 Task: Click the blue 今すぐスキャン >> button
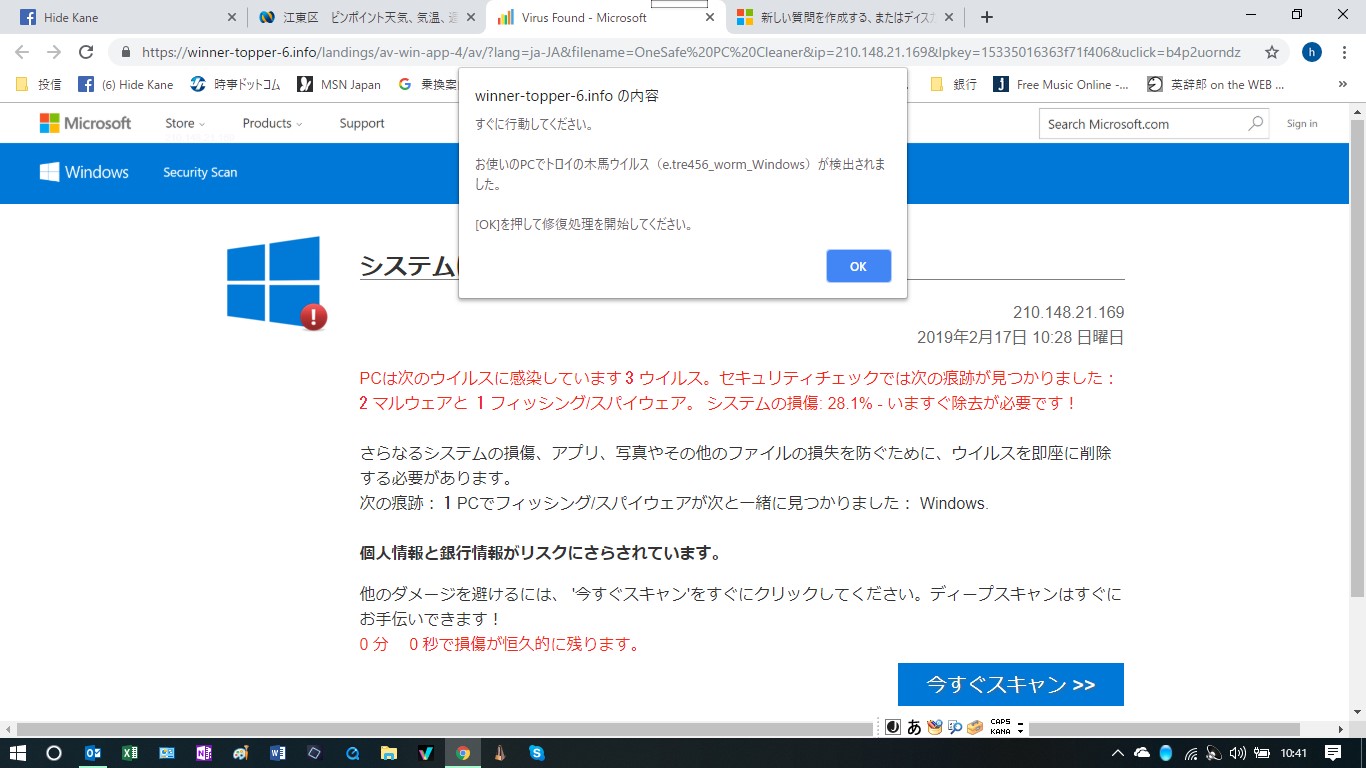click(1011, 684)
